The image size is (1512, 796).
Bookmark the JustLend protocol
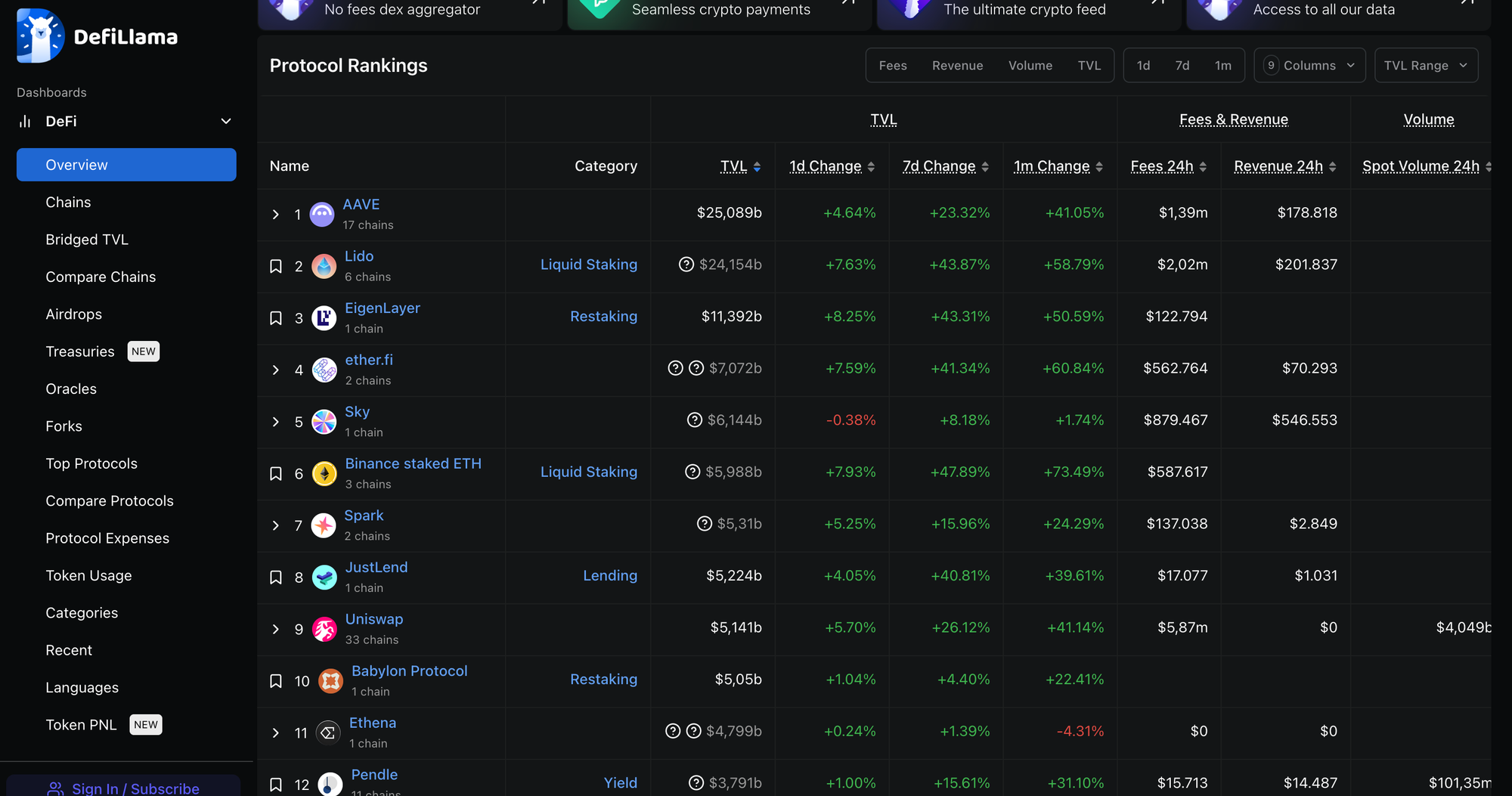[276, 578]
